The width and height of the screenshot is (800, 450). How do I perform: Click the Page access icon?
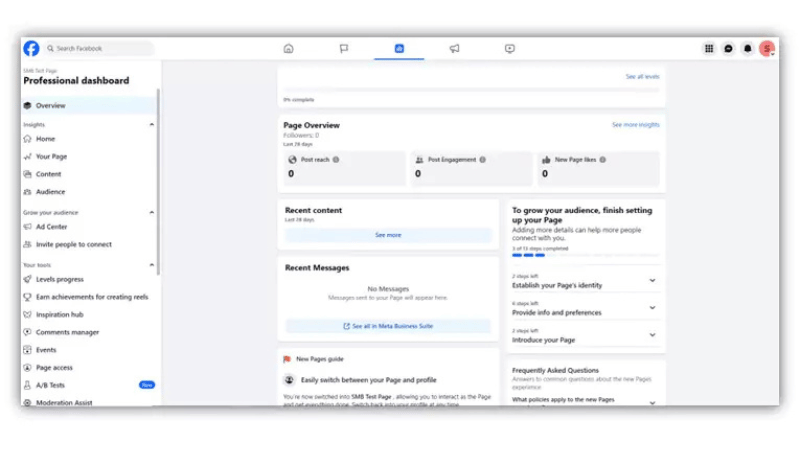tap(28, 367)
